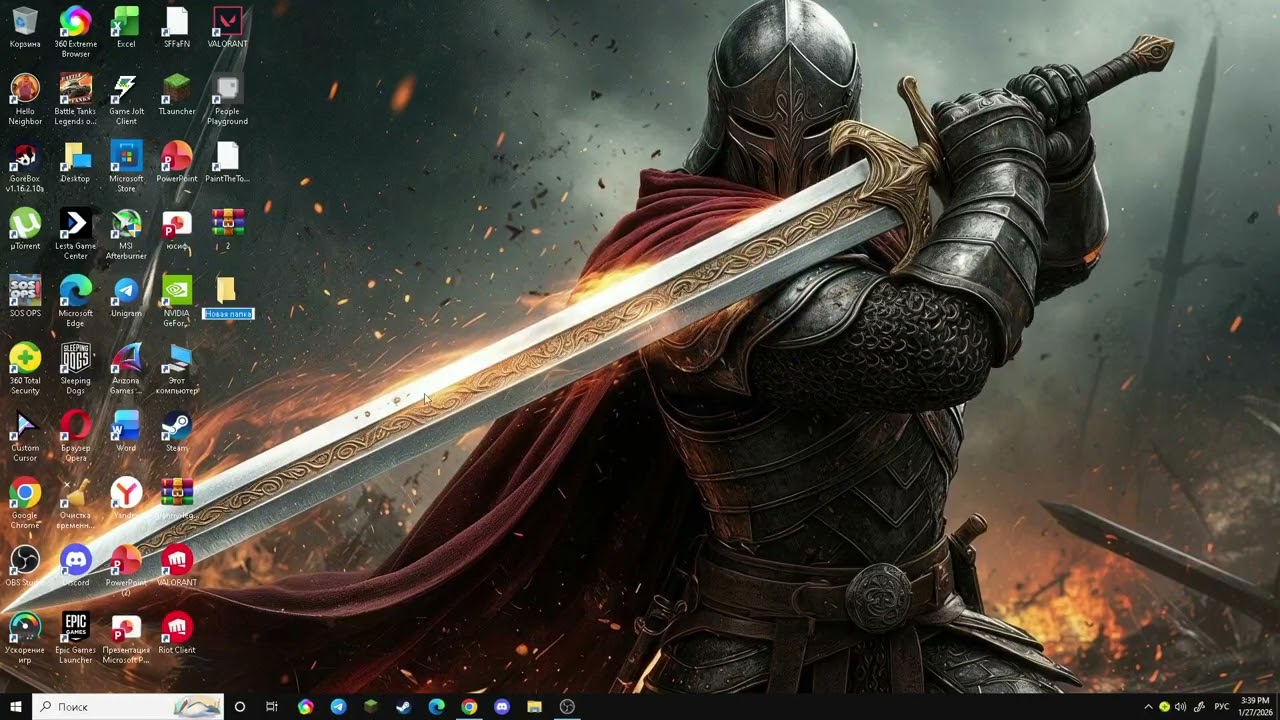Select the Этот компьютер icon

coord(177,357)
